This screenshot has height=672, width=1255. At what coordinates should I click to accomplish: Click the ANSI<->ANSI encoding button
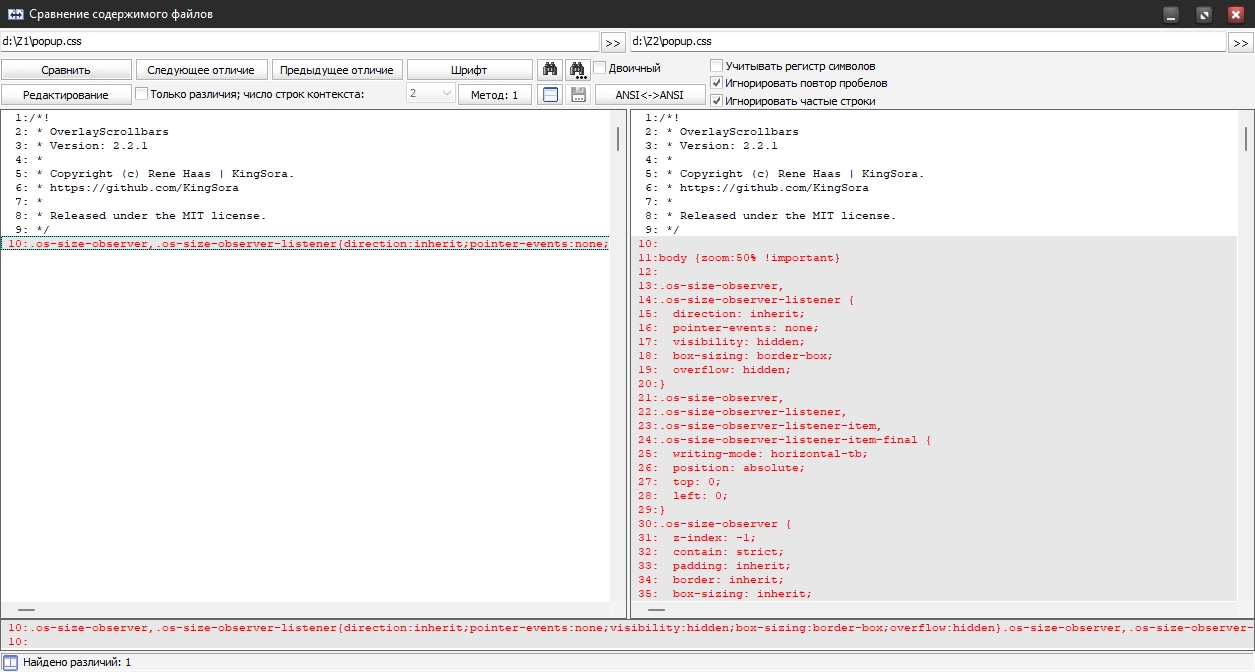pos(649,95)
